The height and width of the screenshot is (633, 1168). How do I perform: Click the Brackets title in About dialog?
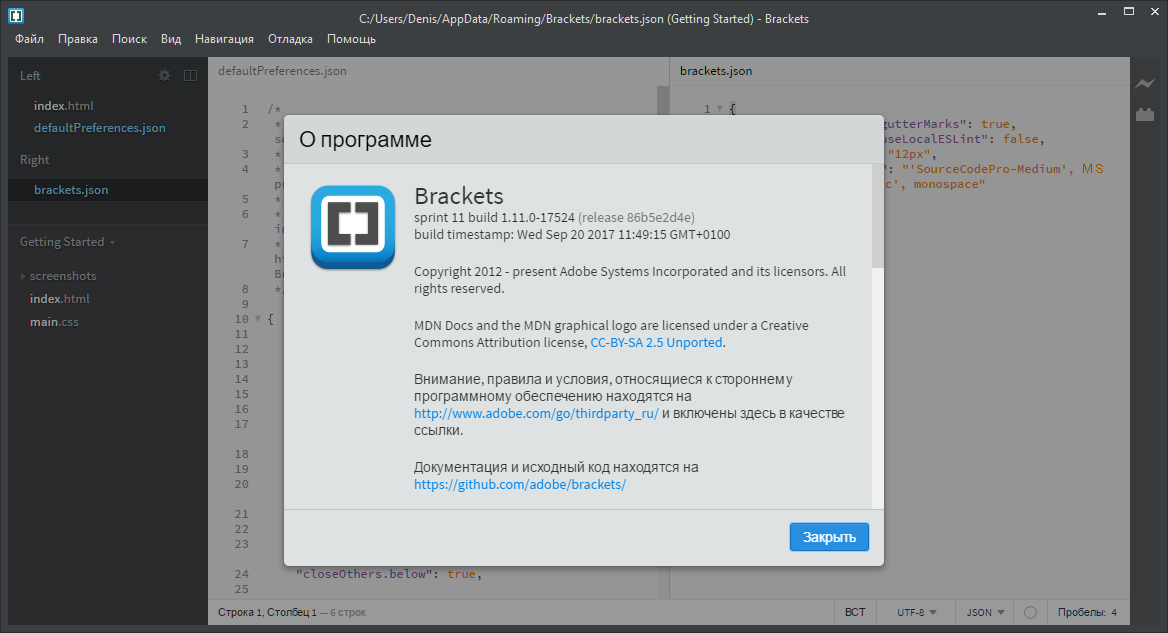click(459, 196)
